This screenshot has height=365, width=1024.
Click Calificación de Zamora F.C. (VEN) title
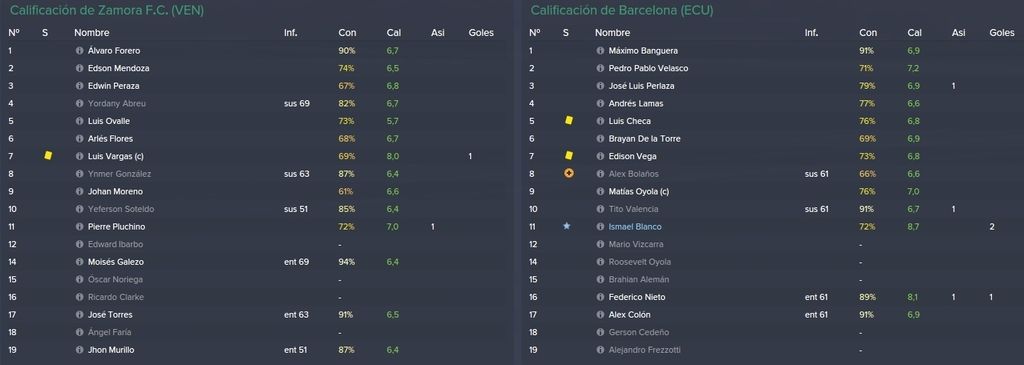point(99,10)
